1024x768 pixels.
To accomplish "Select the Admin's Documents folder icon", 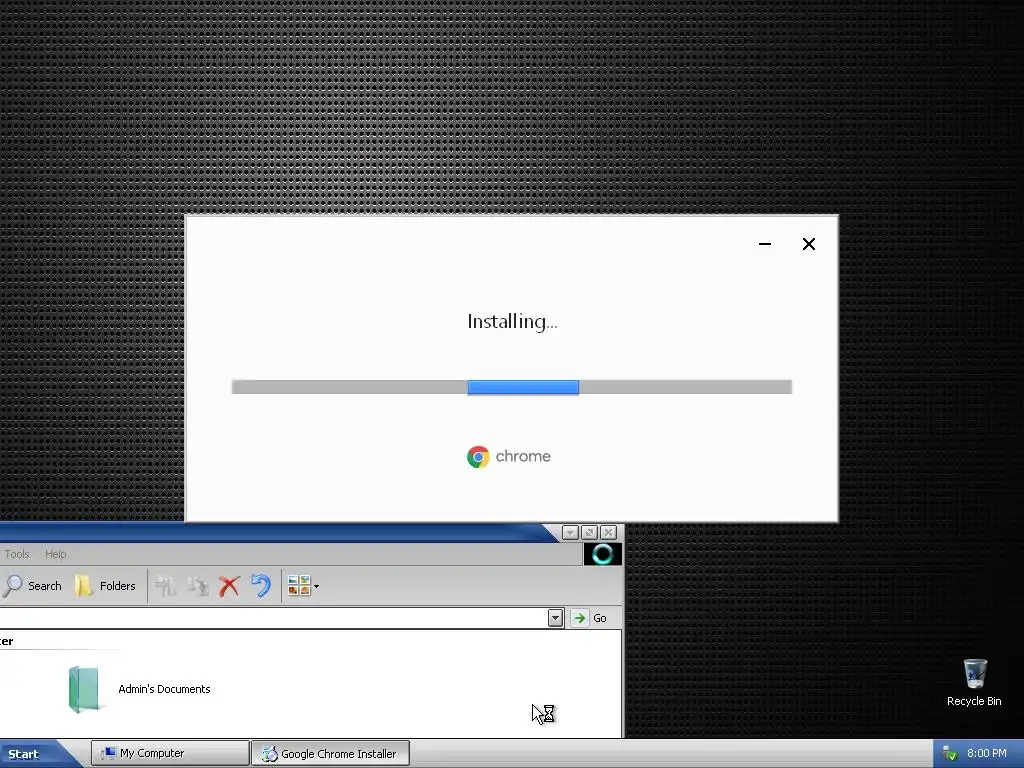I will [x=84, y=689].
